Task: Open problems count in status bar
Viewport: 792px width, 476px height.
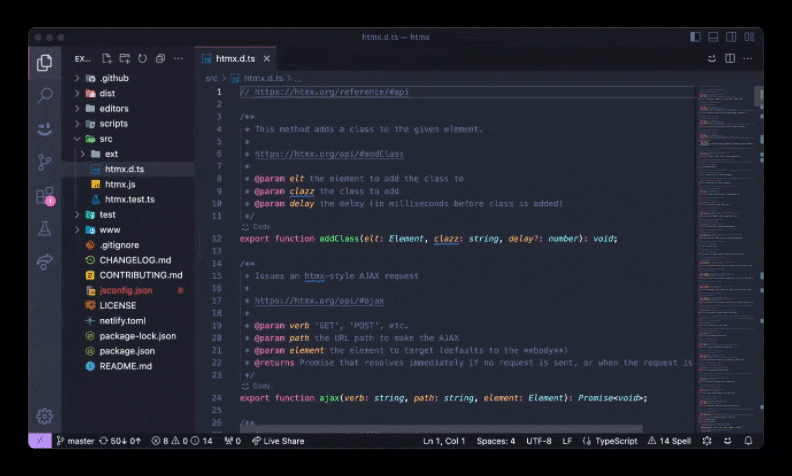Action: tap(182, 441)
